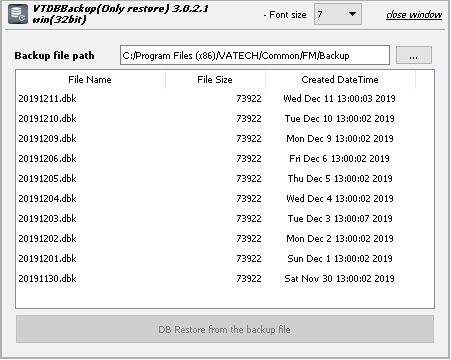The width and height of the screenshot is (451, 360).
Task: Click date Mon Dec 9 13:00:02 2019
Action: 340,139
